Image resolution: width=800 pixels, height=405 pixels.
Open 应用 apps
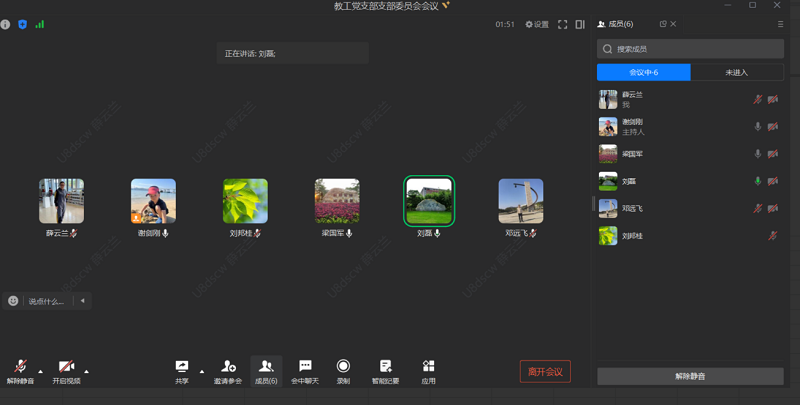[x=429, y=372]
